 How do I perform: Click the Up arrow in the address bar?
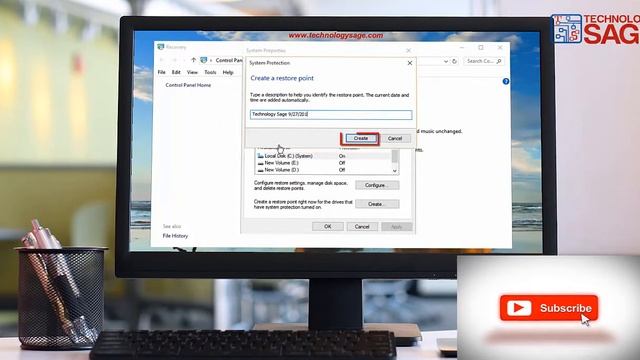coord(193,60)
